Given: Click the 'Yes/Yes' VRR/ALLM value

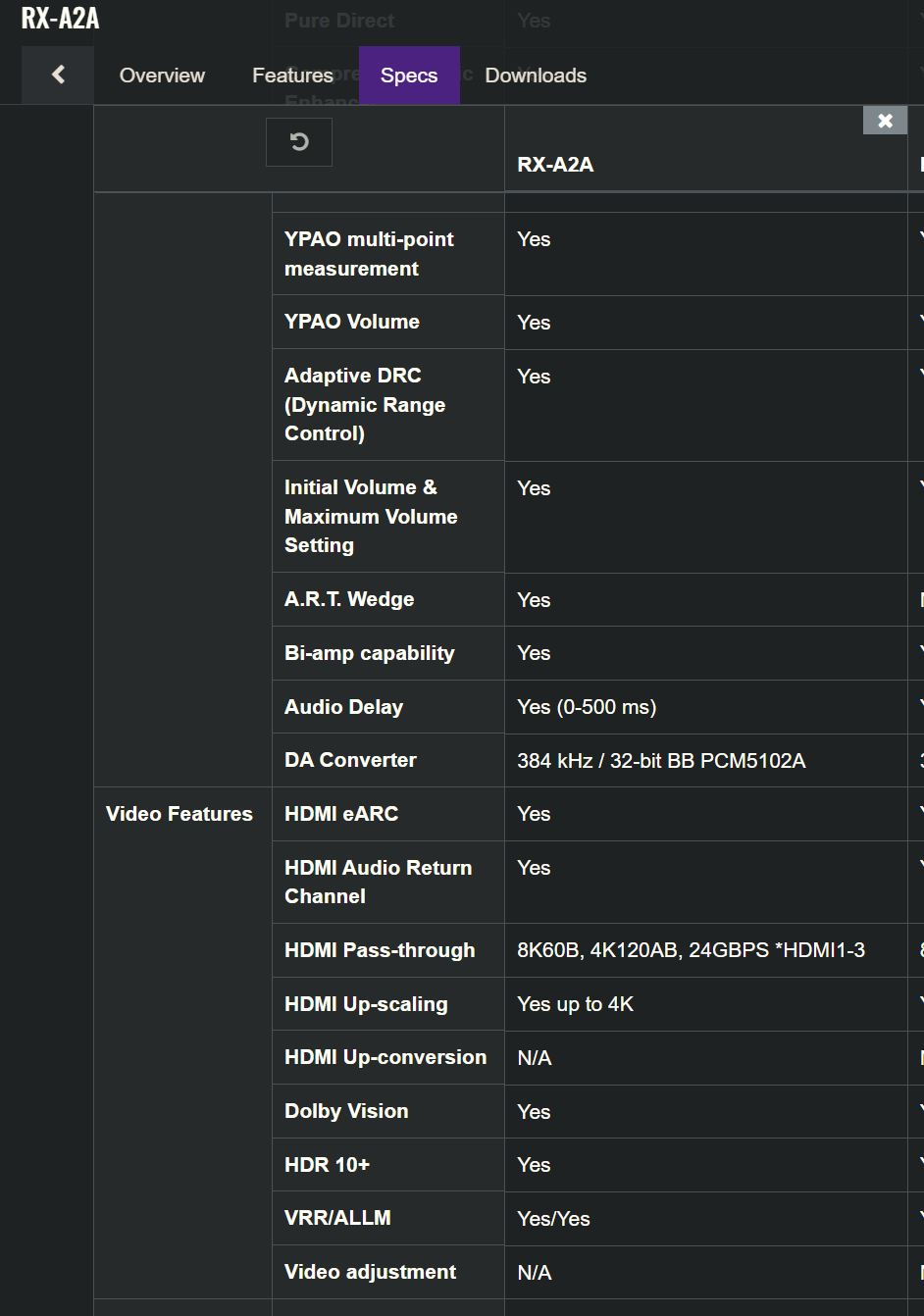Looking at the screenshot, I should [553, 1219].
